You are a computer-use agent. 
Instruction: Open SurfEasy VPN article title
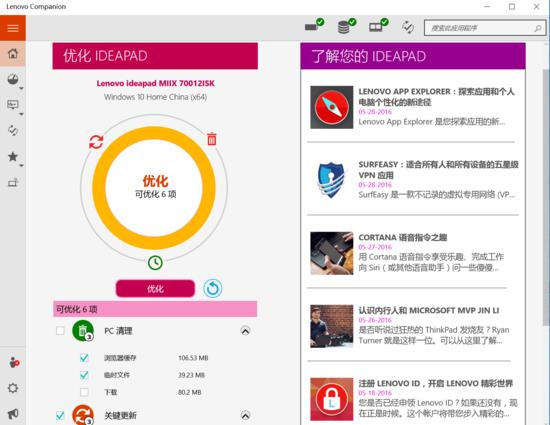tap(438, 170)
